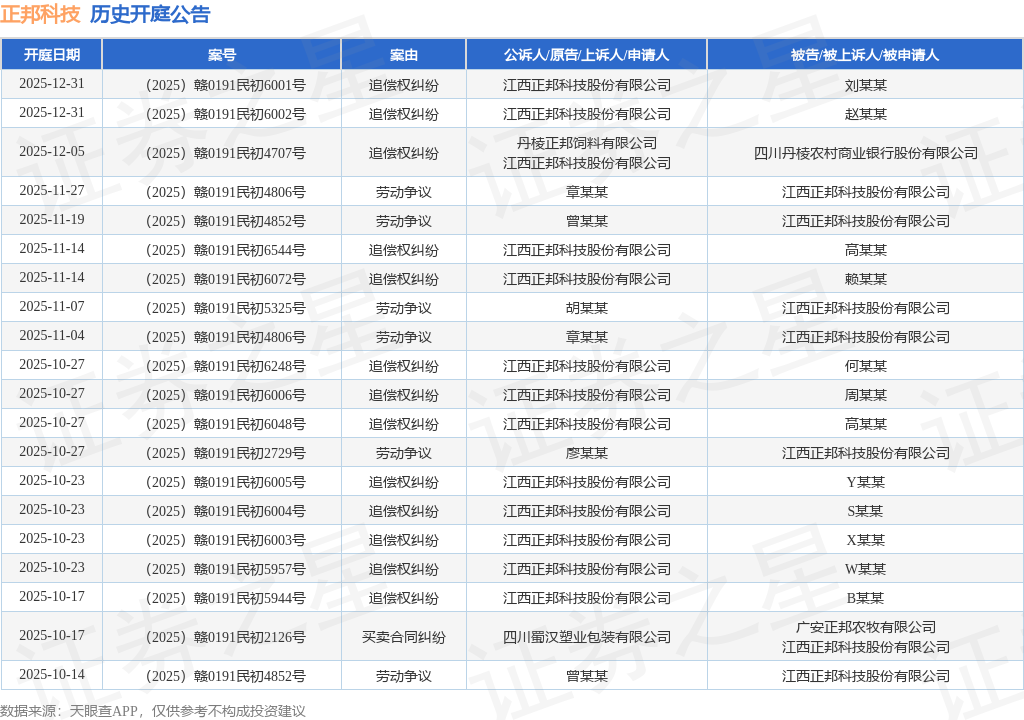Select the 案号 column header
1024x720 pixels.
click(x=221, y=55)
